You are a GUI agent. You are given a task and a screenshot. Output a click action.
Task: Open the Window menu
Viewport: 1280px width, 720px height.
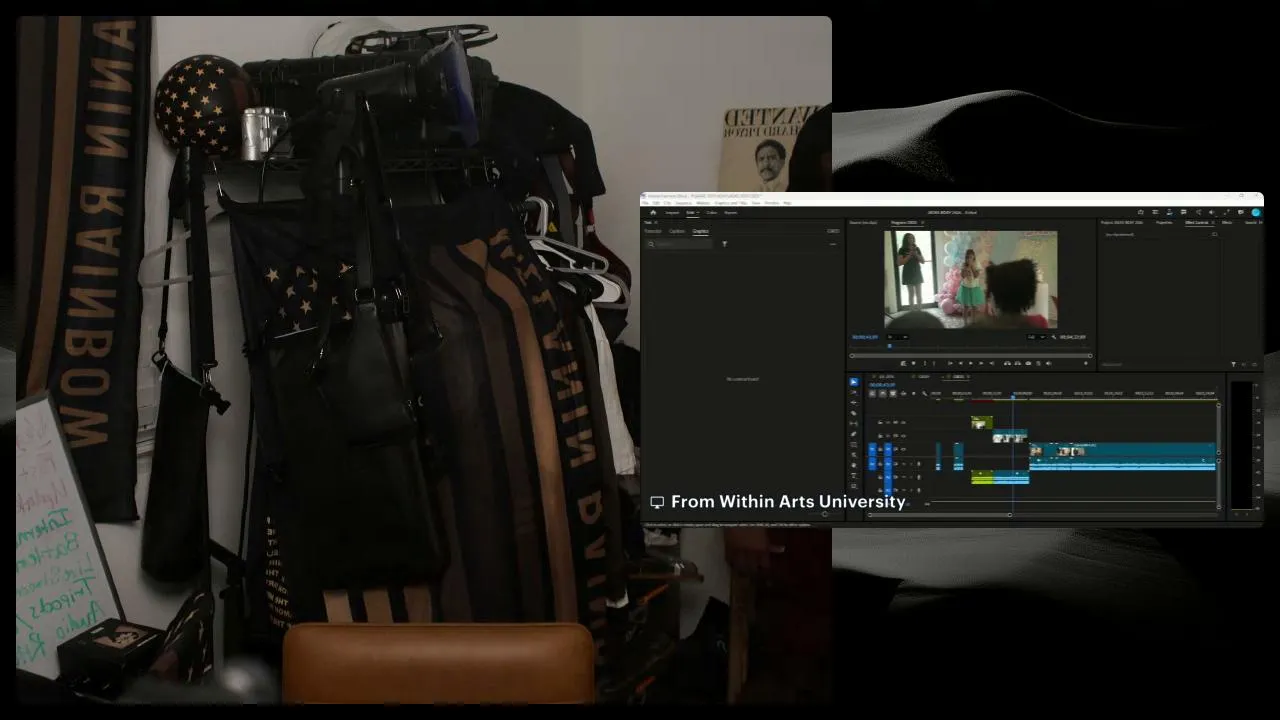point(772,203)
